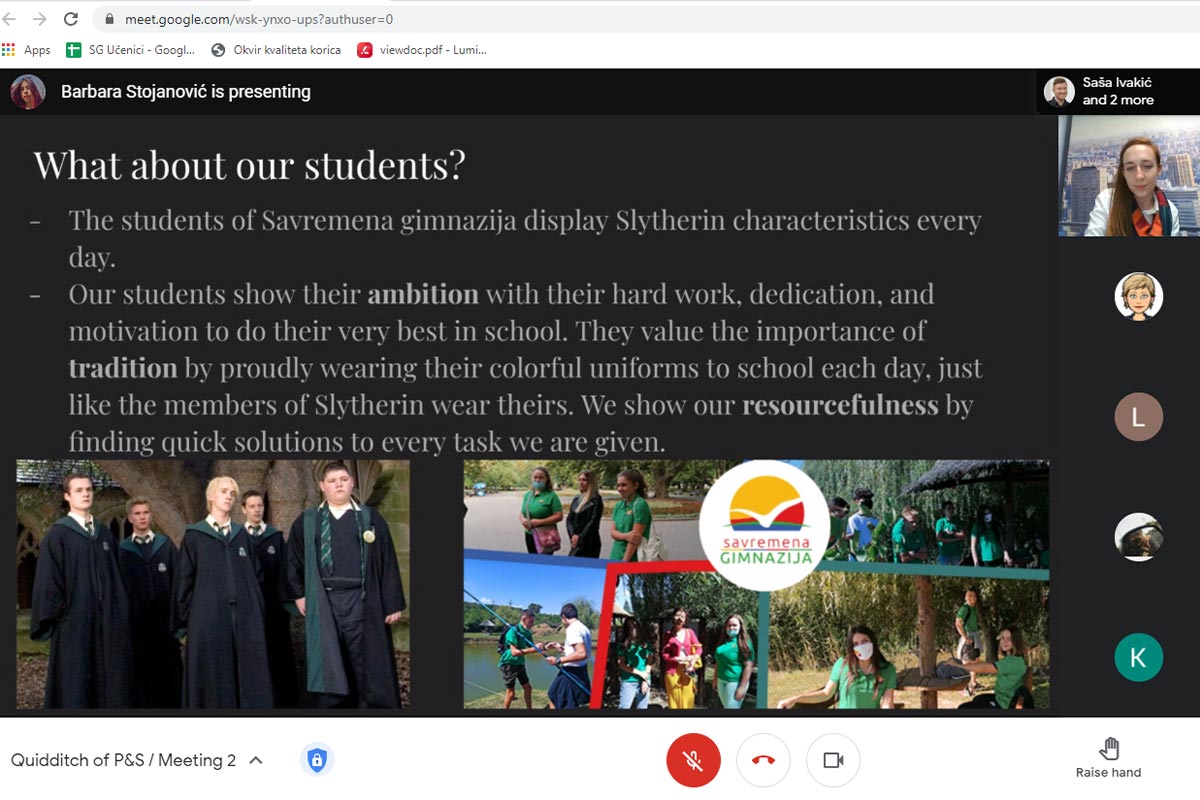
Task: Raise hand in the meeting
Action: [1108, 757]
